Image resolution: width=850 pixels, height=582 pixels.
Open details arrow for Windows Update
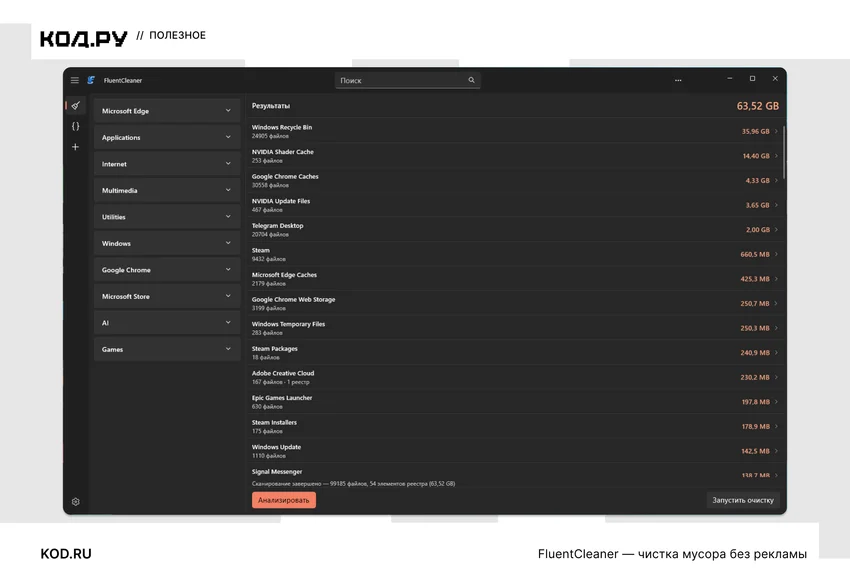pos(776,451)
